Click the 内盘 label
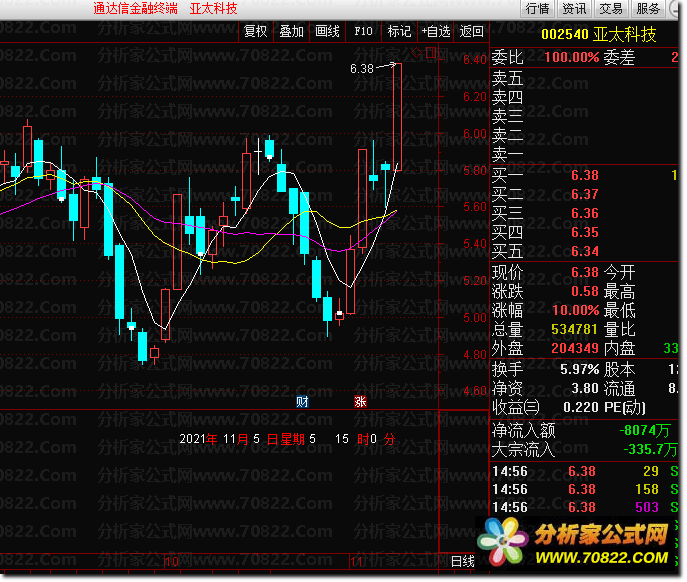Image resolution: width=687 pixels, height=582 pixels. click(x=620, y=349)
